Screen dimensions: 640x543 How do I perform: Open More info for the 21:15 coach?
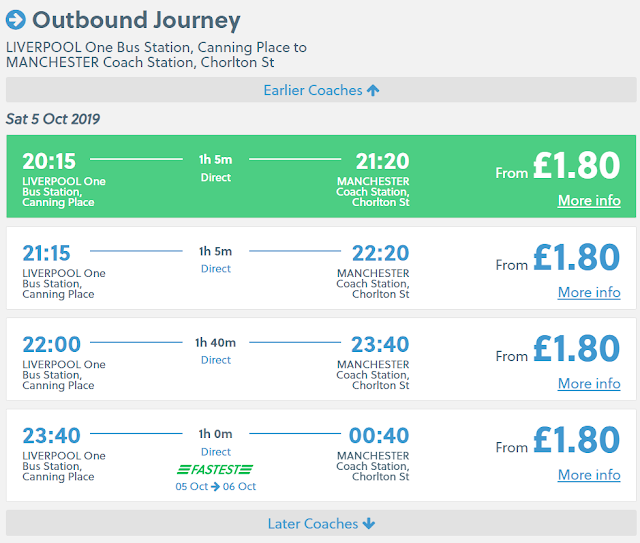click(x=589, y=292)
